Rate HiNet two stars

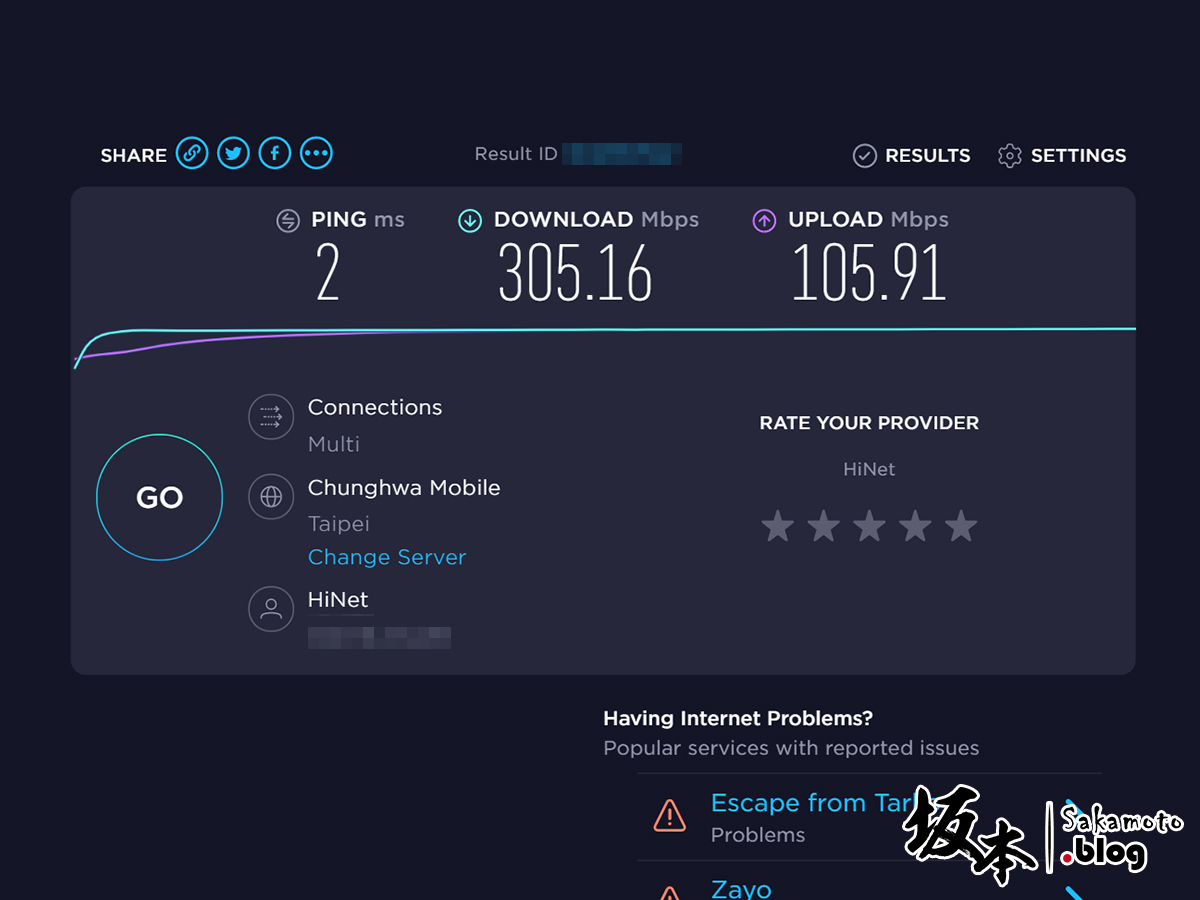(823, 525)
